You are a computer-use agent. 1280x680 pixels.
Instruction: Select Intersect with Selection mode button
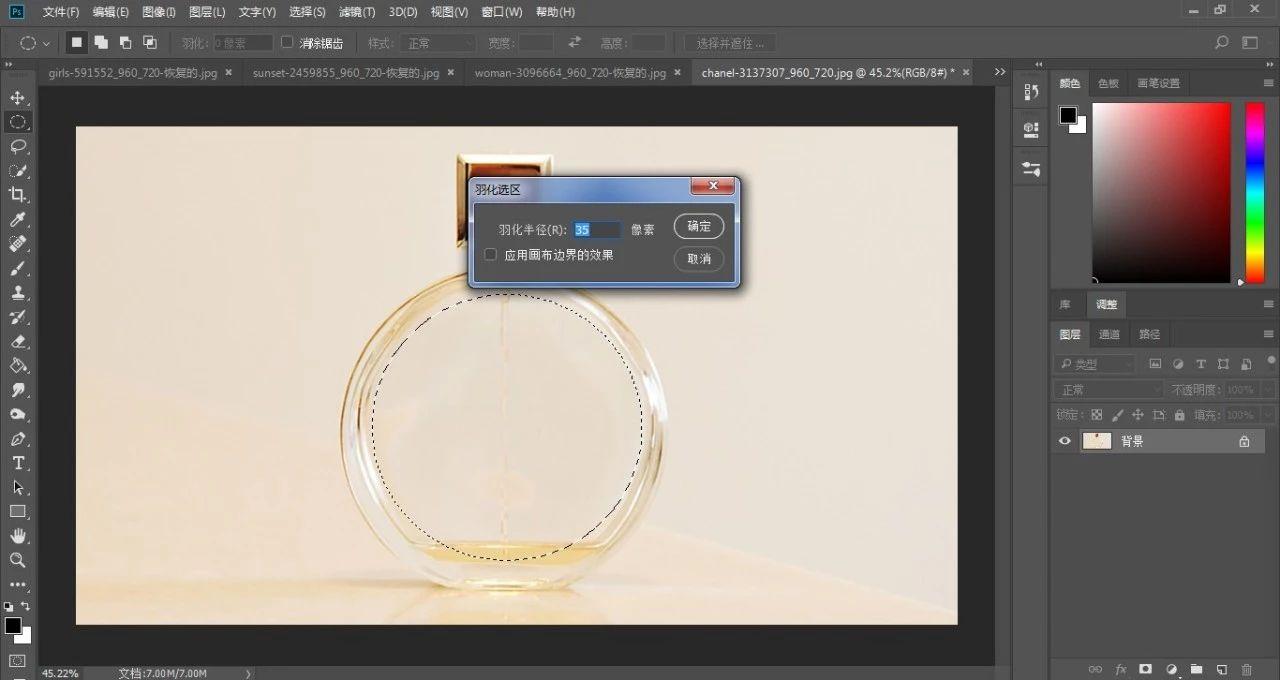[150, 43]
